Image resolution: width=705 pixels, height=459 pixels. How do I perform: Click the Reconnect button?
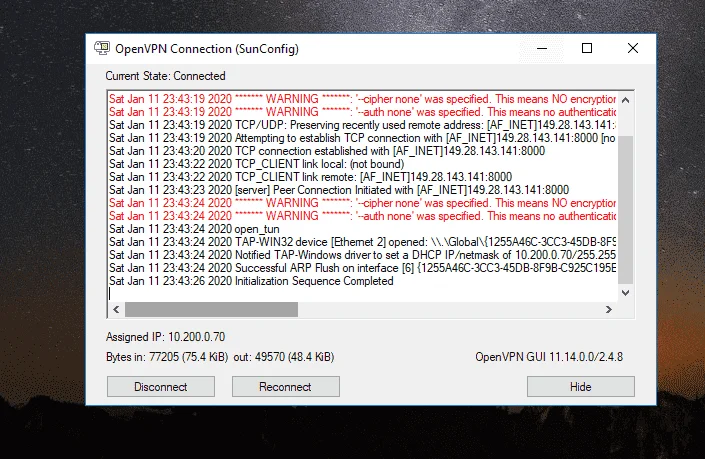(286, 387)
